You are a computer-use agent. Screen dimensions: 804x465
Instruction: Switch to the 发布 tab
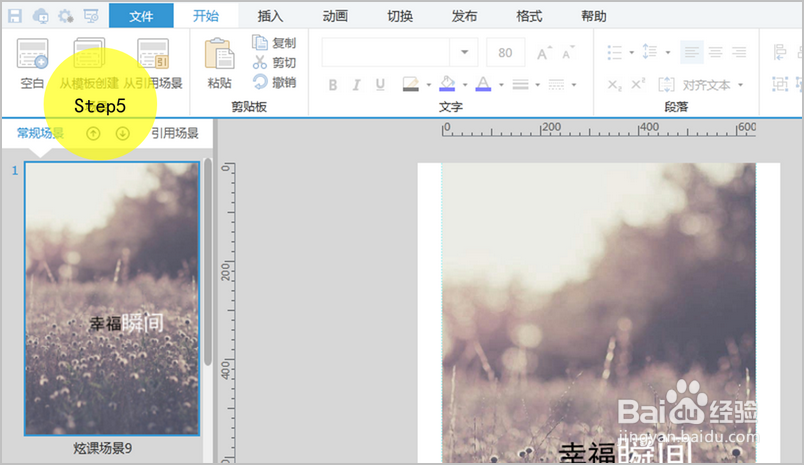point(464,16)
